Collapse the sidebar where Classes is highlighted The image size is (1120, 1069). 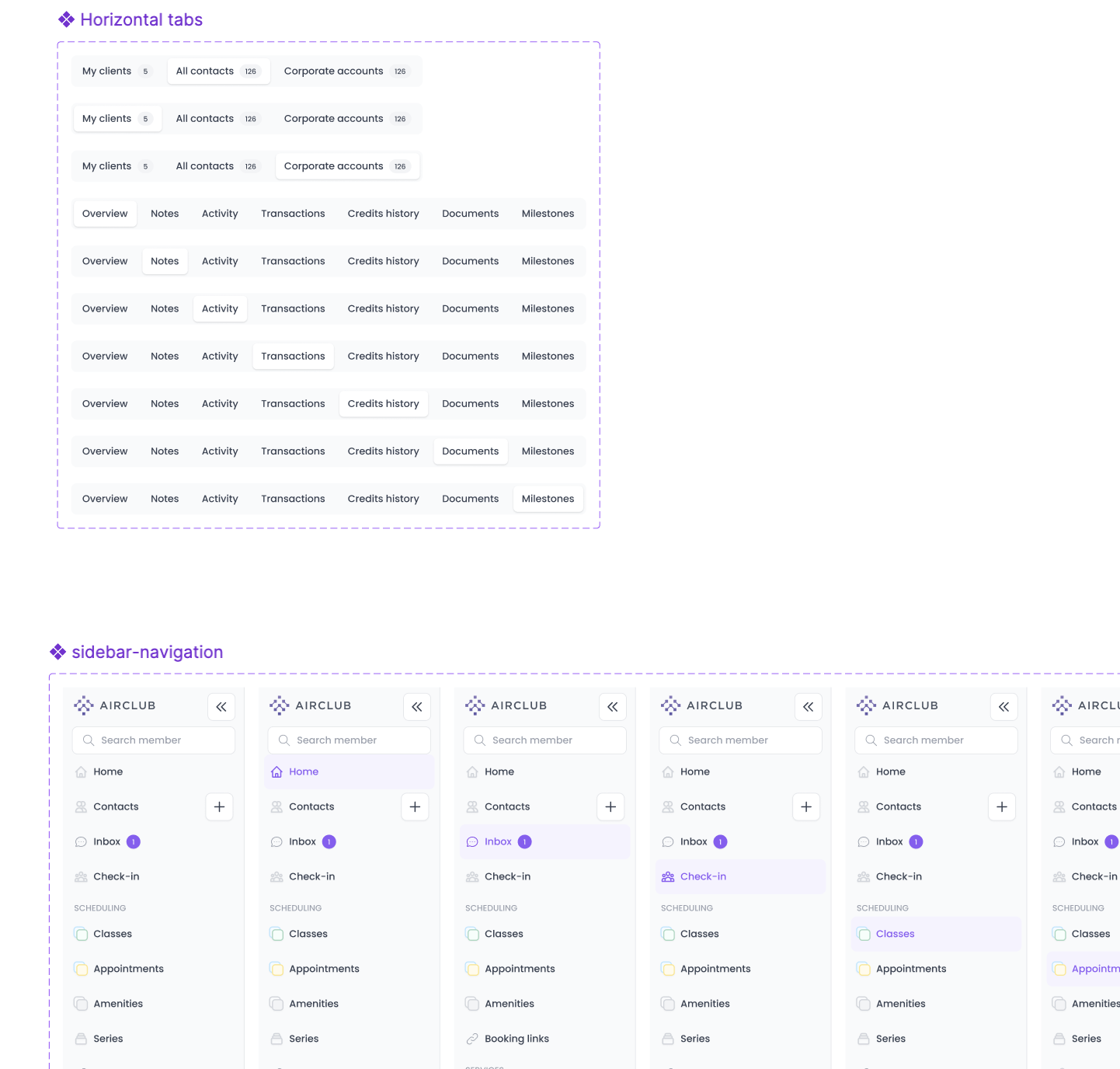coord(1004,706)
